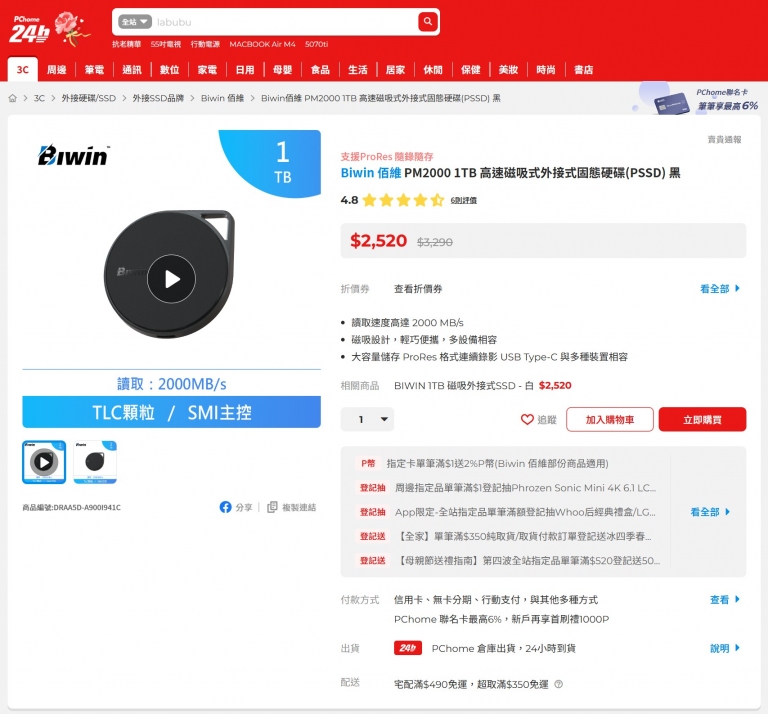Go to the 外接硬碟/SSD breadcrumb link

pyautogui.click(x=89, y=98)
